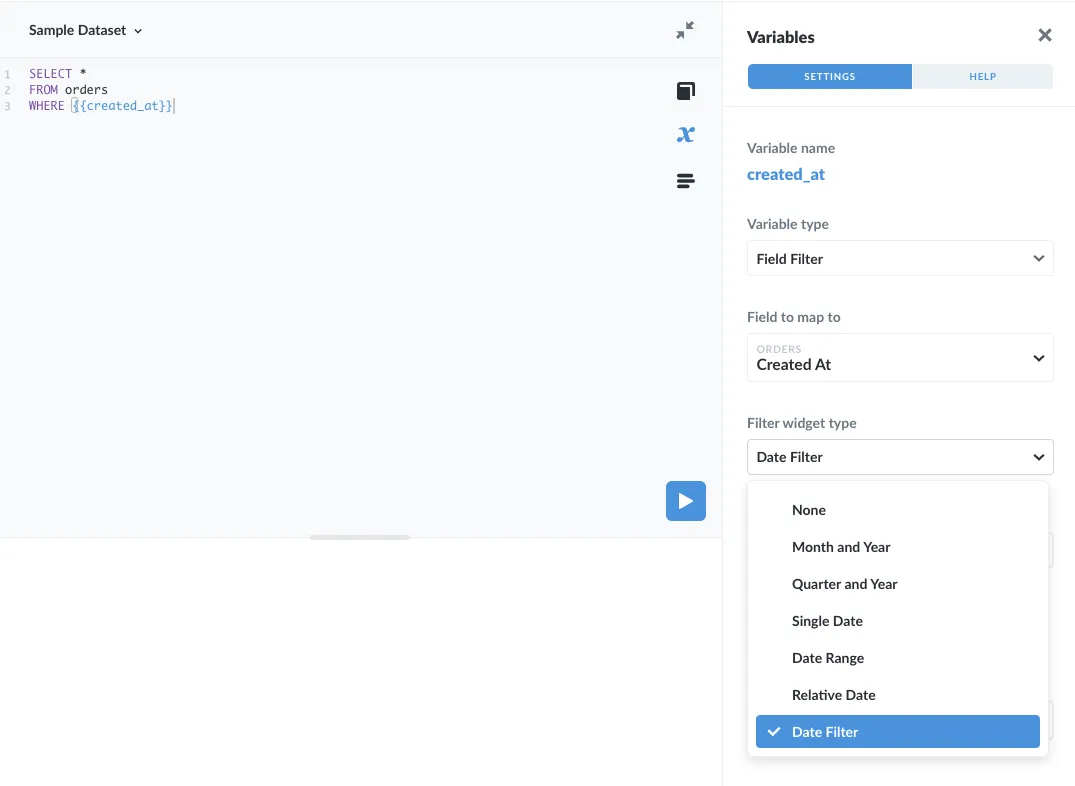Choose Month and Year as widget type
Image resolution: width=1075 pixels, height=786 pixels.
[841, 547]
